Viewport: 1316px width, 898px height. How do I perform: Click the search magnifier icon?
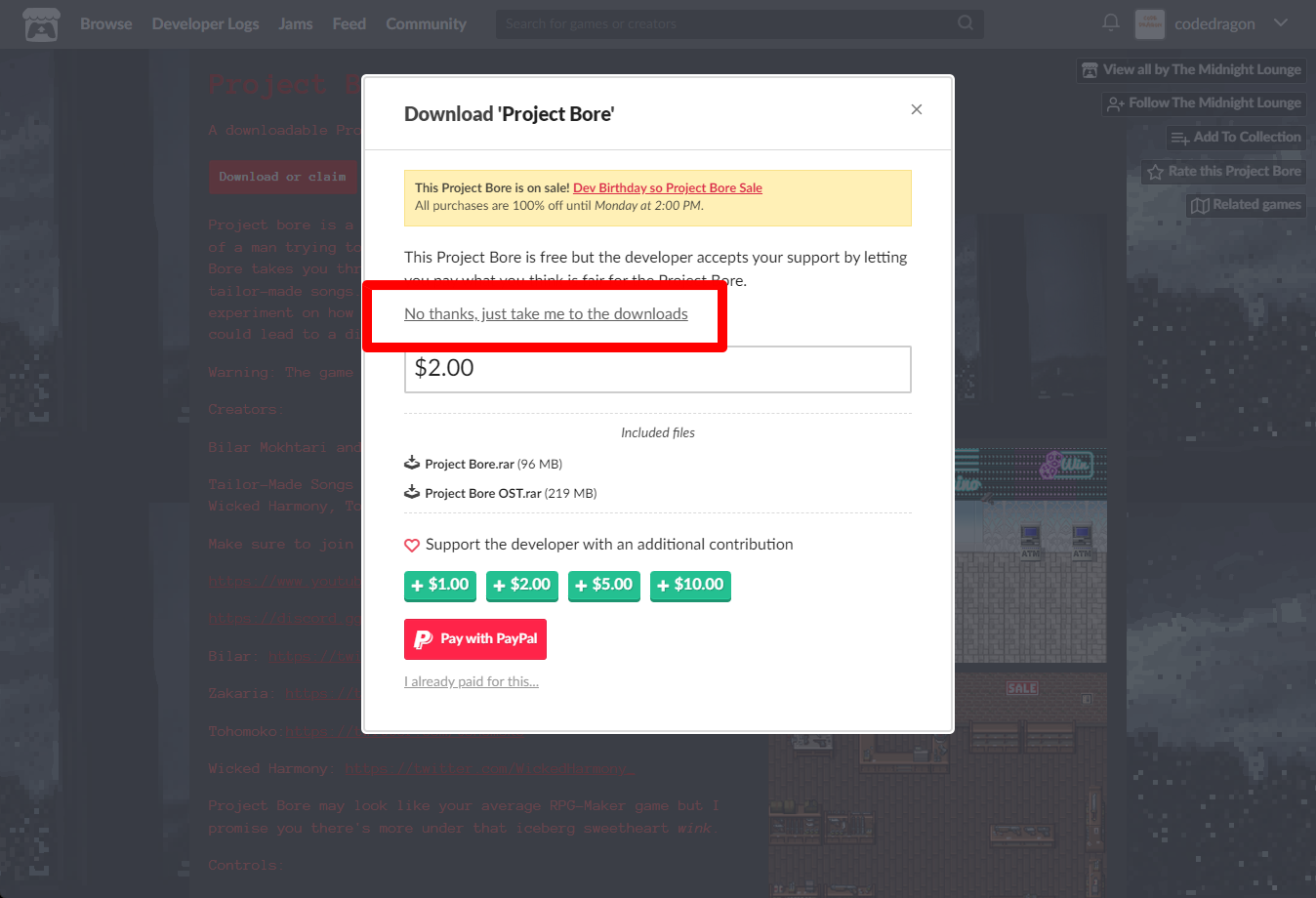coord(966,22)
